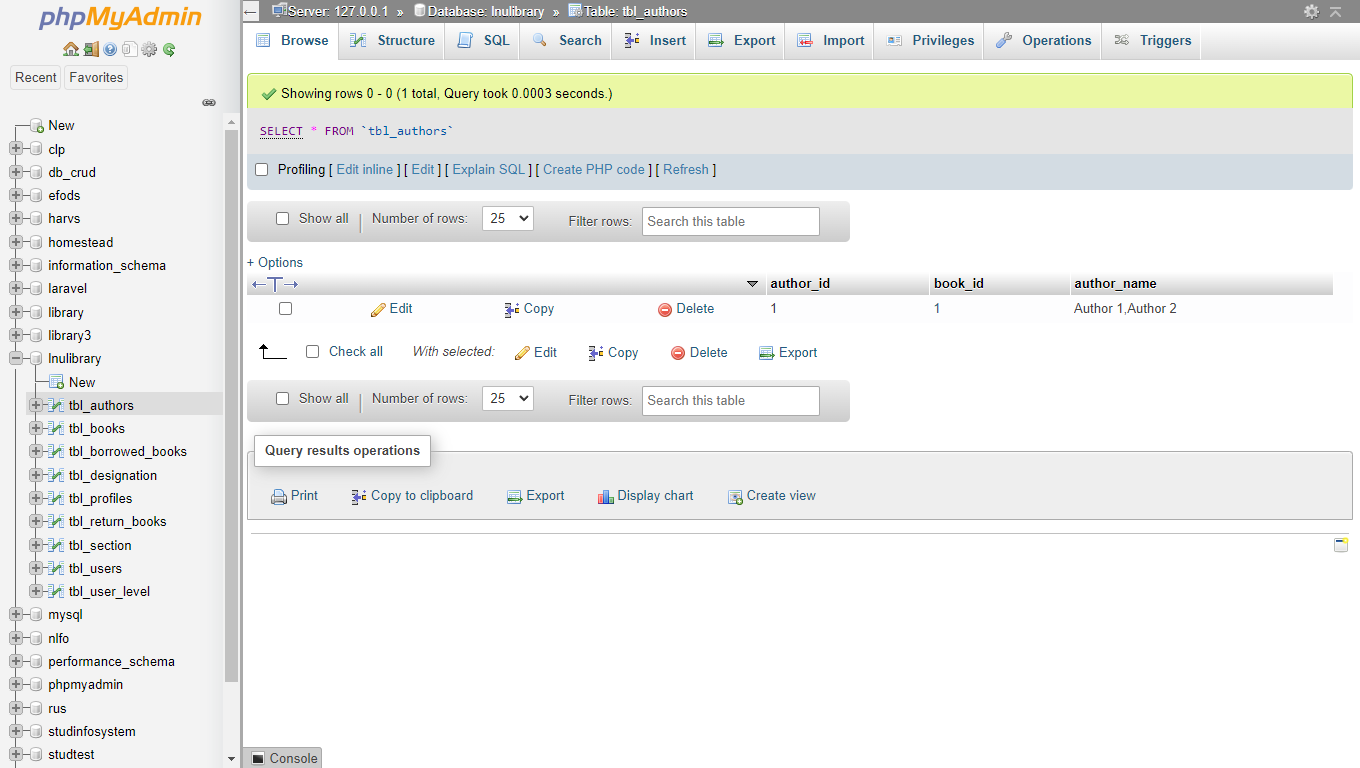Click Create PHP code link
Image resolution: width=1360 pixels, height=768 pixels.
594,170
